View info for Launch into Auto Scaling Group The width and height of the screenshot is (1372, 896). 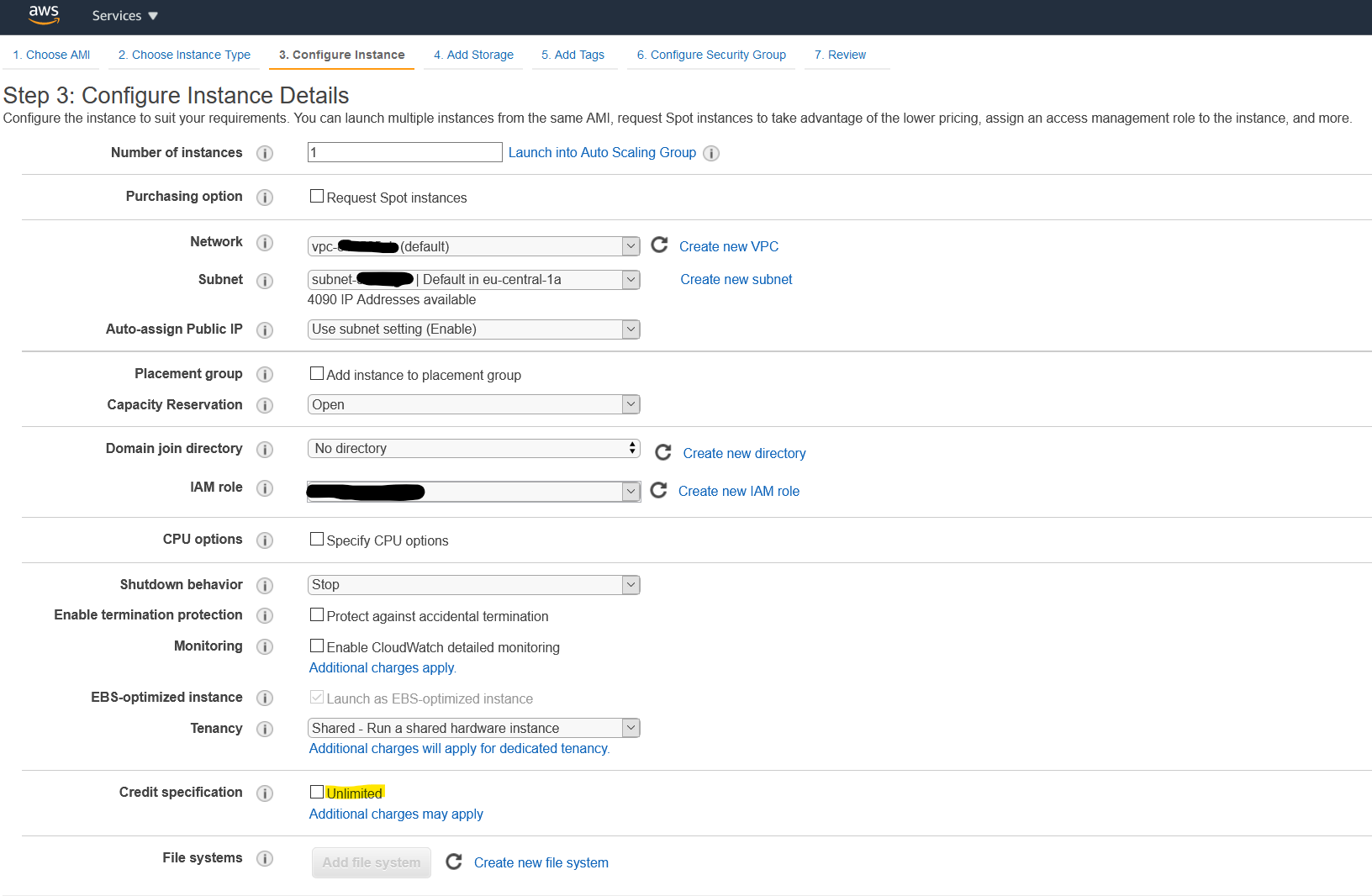tap(711, 153)
